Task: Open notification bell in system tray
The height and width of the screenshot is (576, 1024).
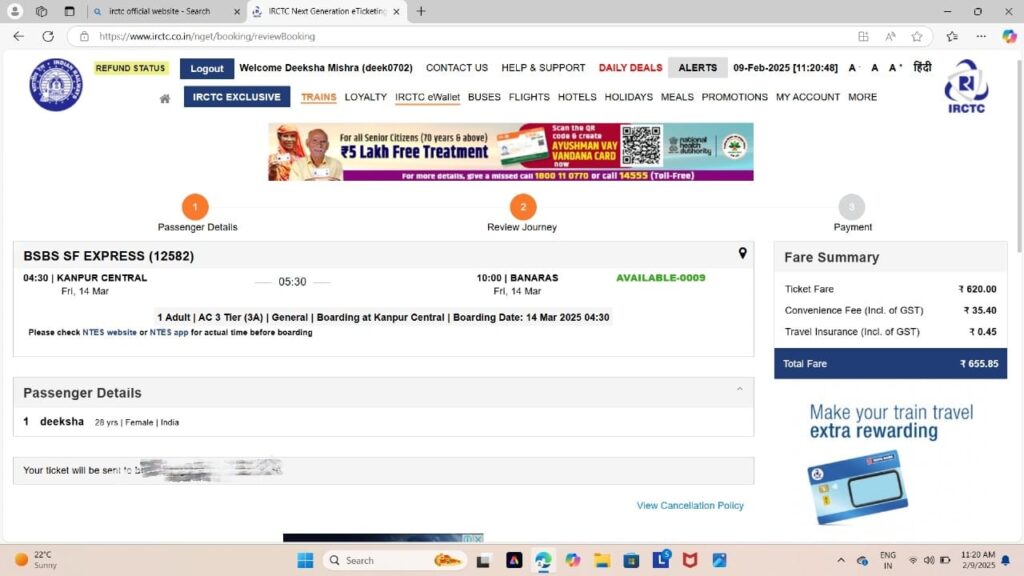Action: coord(1006,560)
